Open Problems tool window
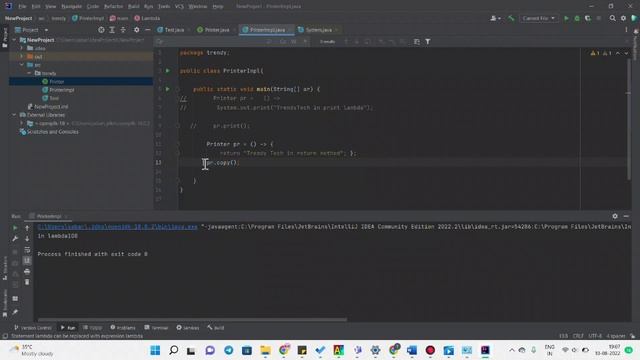640x360 pixels. tap(123, 328)
